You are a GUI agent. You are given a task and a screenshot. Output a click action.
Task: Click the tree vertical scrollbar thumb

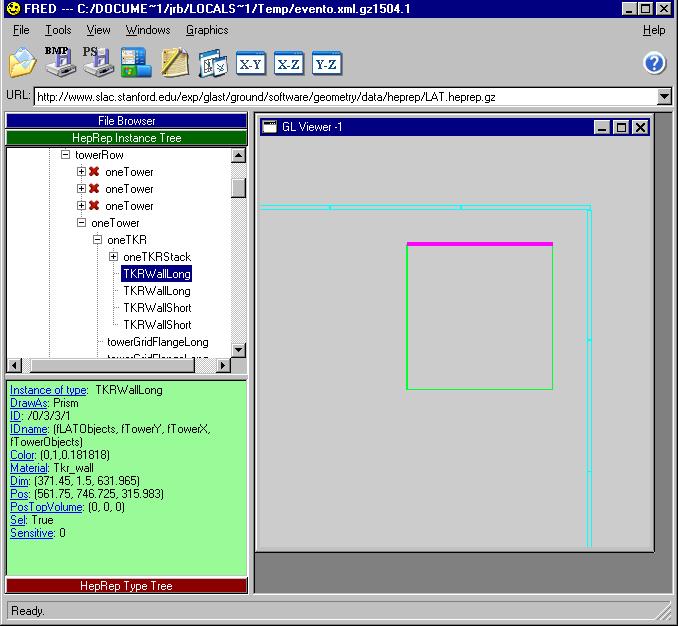pos(238,188)
